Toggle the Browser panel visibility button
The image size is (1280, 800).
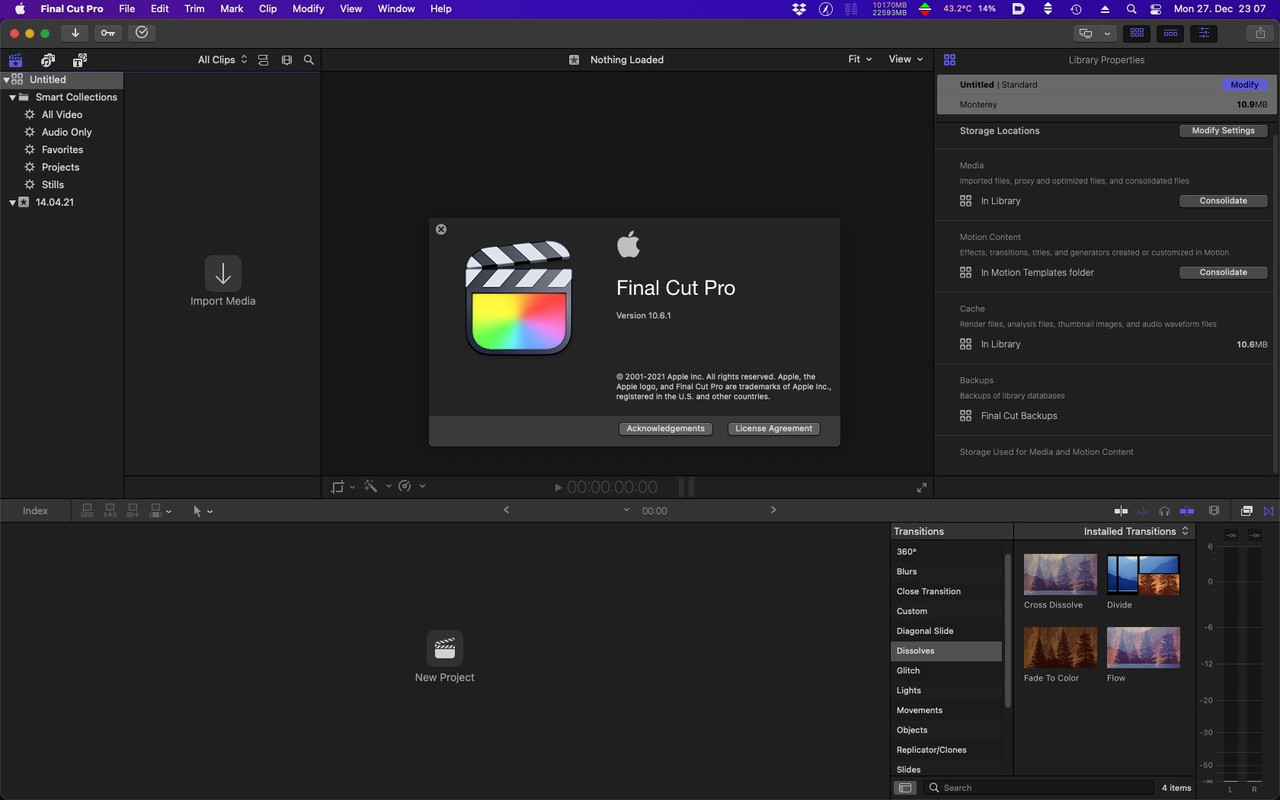click(x=1137, y=33)
